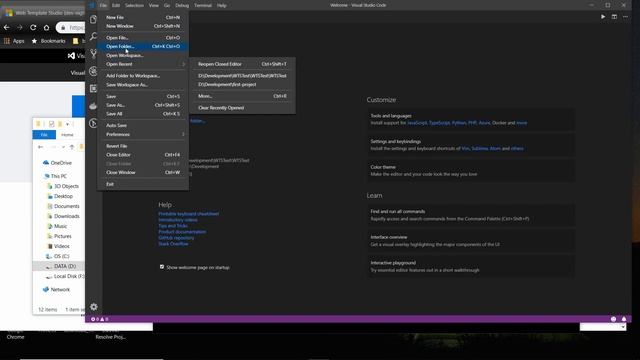Open Stack Overflow help link
Image resolution: width=640 pixels, height=360 pixels.
pos(173,244)
